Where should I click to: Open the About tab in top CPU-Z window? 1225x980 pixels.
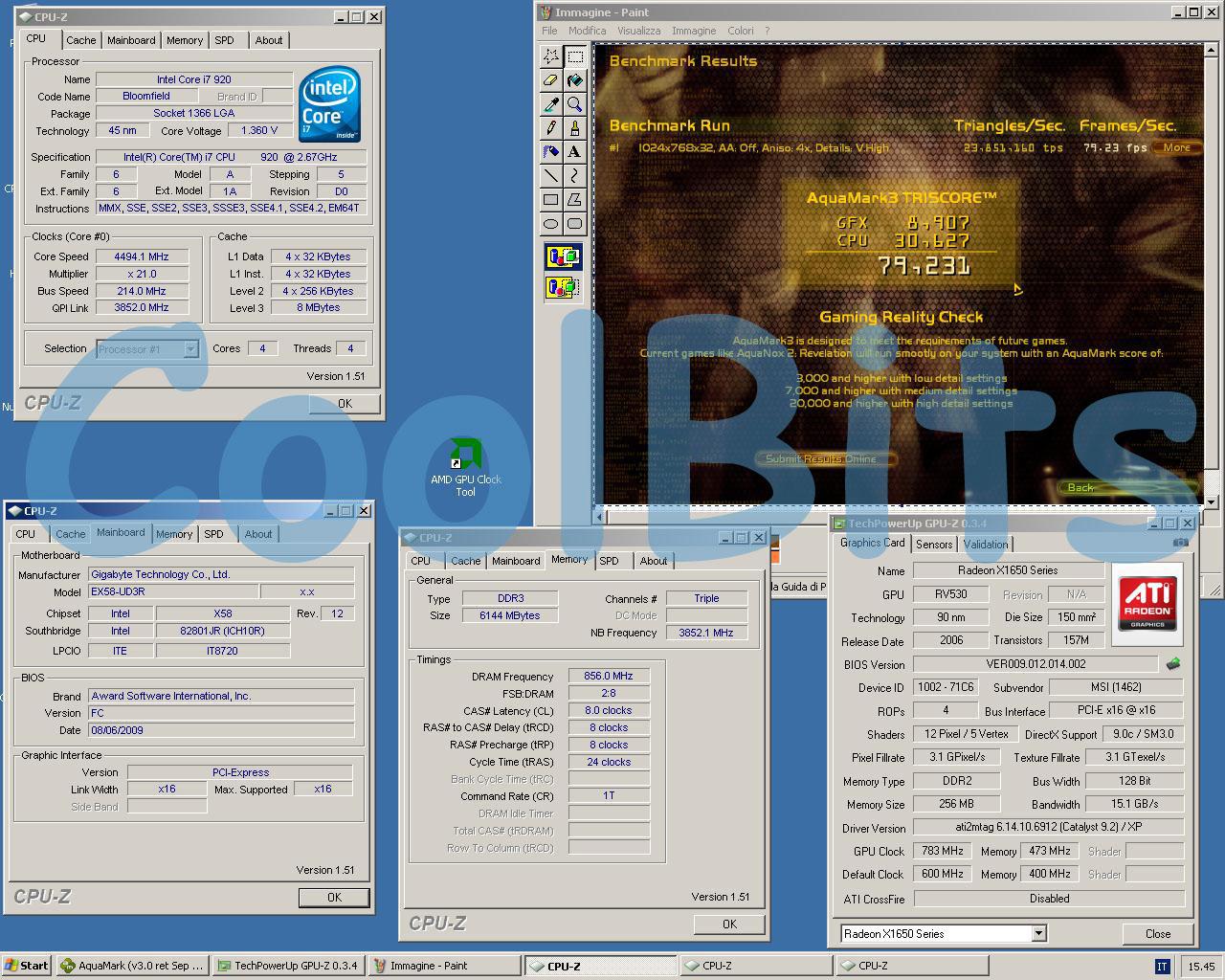tap(268, 40)
